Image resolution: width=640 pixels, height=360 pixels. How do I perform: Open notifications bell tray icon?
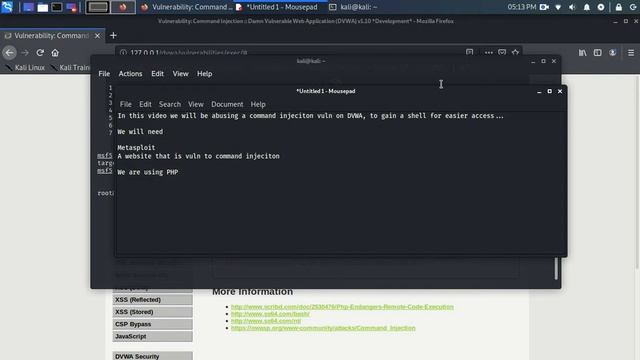coord(587,7)
